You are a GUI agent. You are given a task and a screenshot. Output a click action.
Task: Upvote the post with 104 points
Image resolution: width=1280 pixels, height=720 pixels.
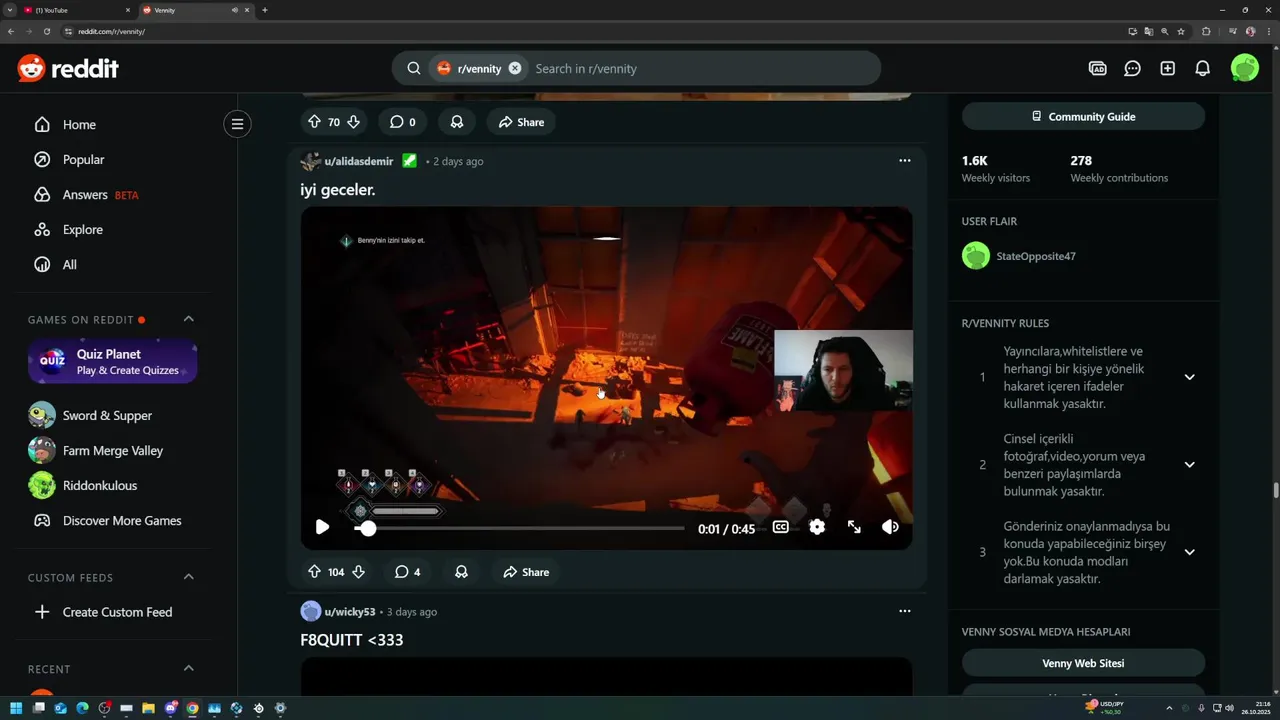pyautogui.click(x=314, y=572)
